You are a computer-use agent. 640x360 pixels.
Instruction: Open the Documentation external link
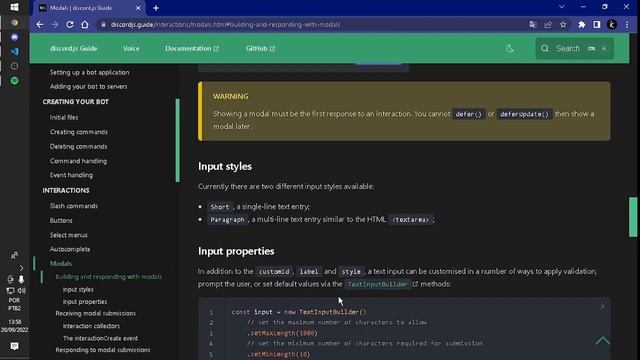tap(192, 49)
